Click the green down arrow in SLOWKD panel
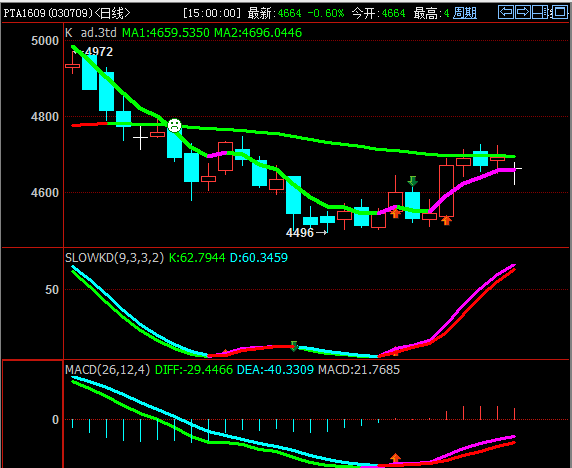The image size is (572, 468). click(x=294, y=346)
